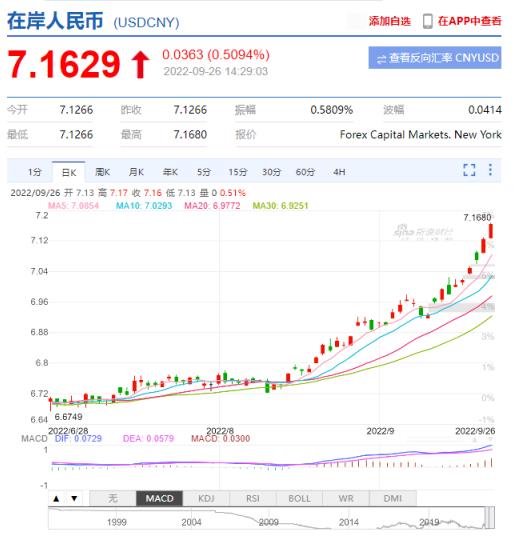515x540 pixels.
Task: Click the 2022/8 date axis label
Action: pyautogui.click(x=220, y=431)
